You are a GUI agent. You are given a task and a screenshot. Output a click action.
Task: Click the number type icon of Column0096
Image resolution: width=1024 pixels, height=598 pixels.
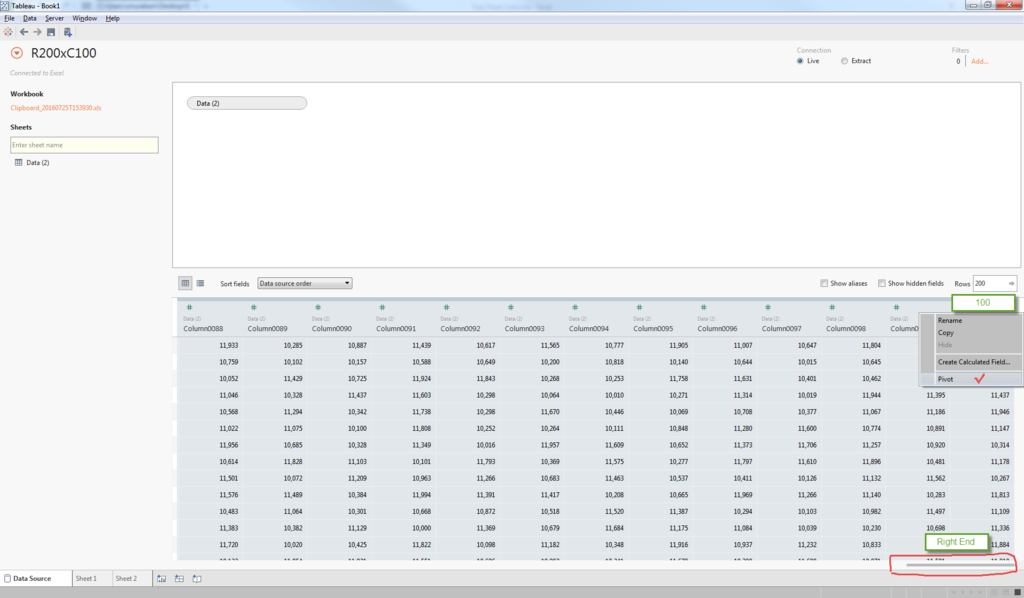coord(703,307)
